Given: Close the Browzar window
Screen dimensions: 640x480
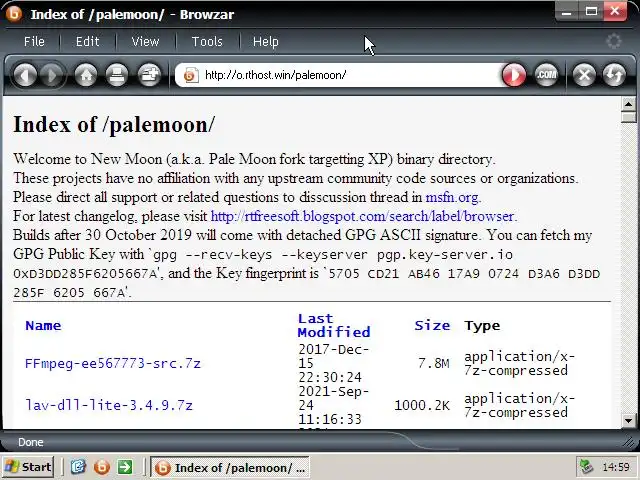Looking at the screenshot, I should pyautogui.click(x=615, y=12).
